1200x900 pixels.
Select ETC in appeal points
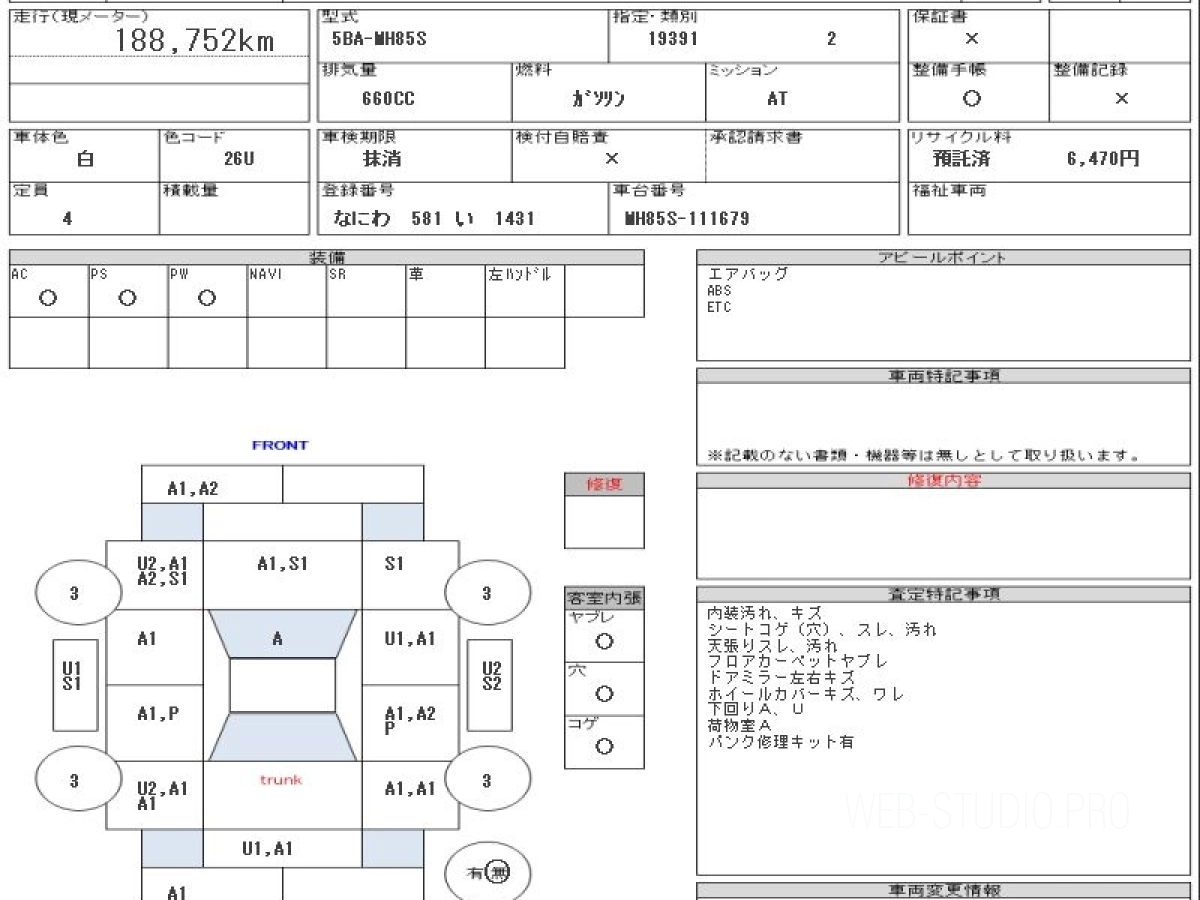tap(719, 307)
